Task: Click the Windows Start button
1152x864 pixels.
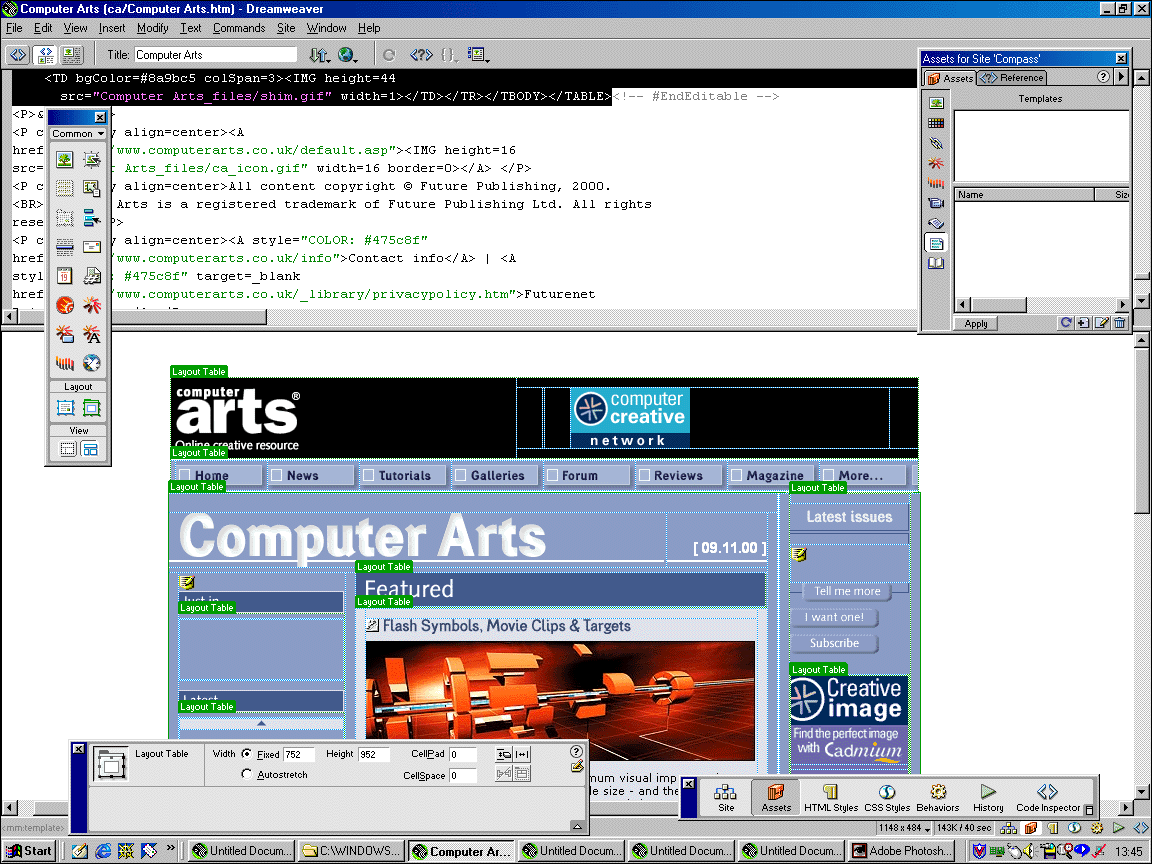Action: click(30, 851)
